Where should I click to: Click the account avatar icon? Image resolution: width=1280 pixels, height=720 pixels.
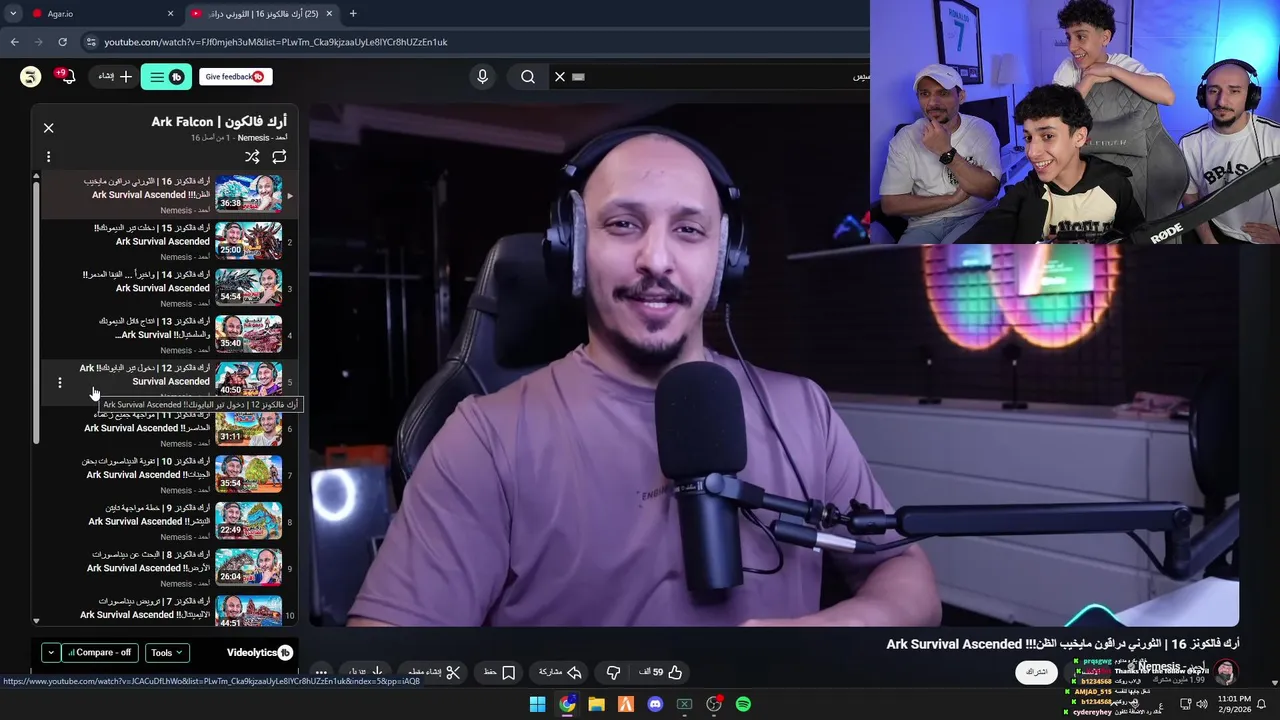tap(31, 77)
